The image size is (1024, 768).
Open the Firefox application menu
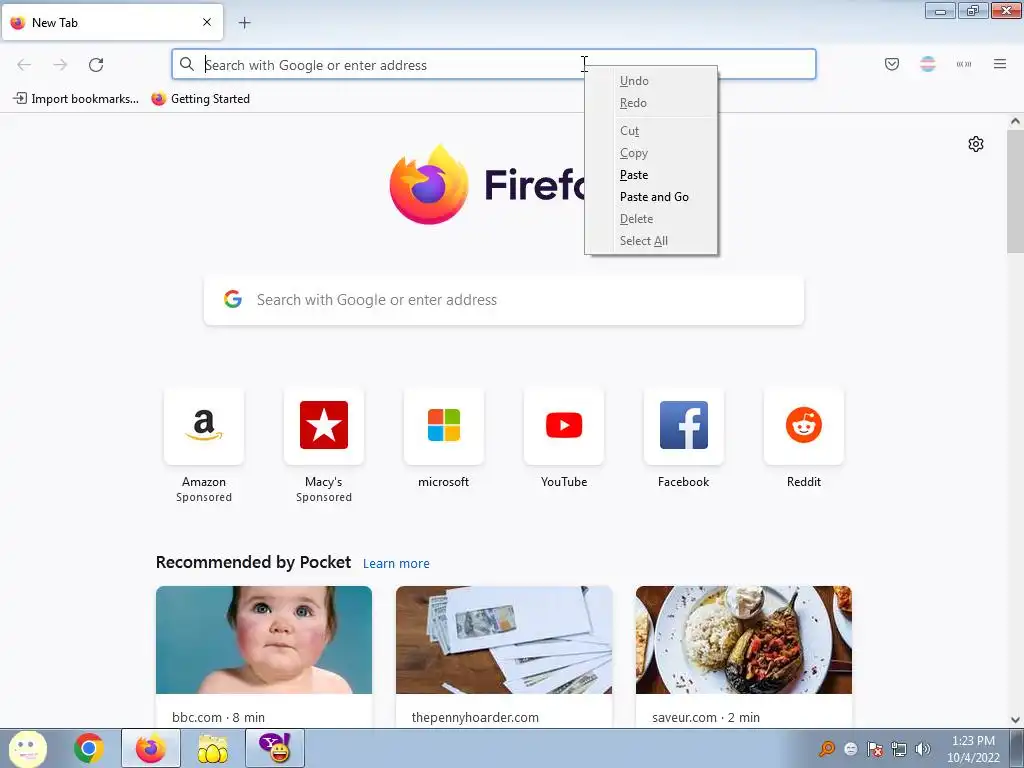(x=1000, y=64)
